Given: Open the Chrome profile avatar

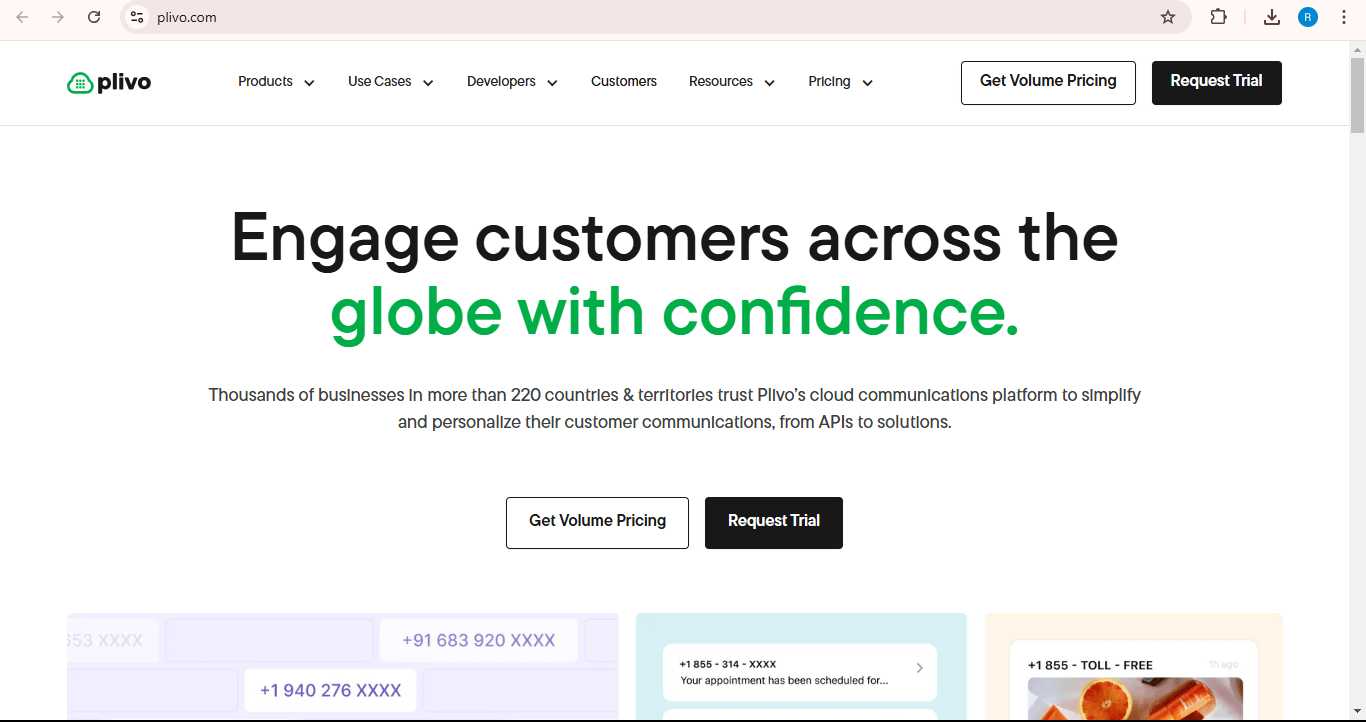Looking at the screenshot, I should click(x=1307, y=17).
